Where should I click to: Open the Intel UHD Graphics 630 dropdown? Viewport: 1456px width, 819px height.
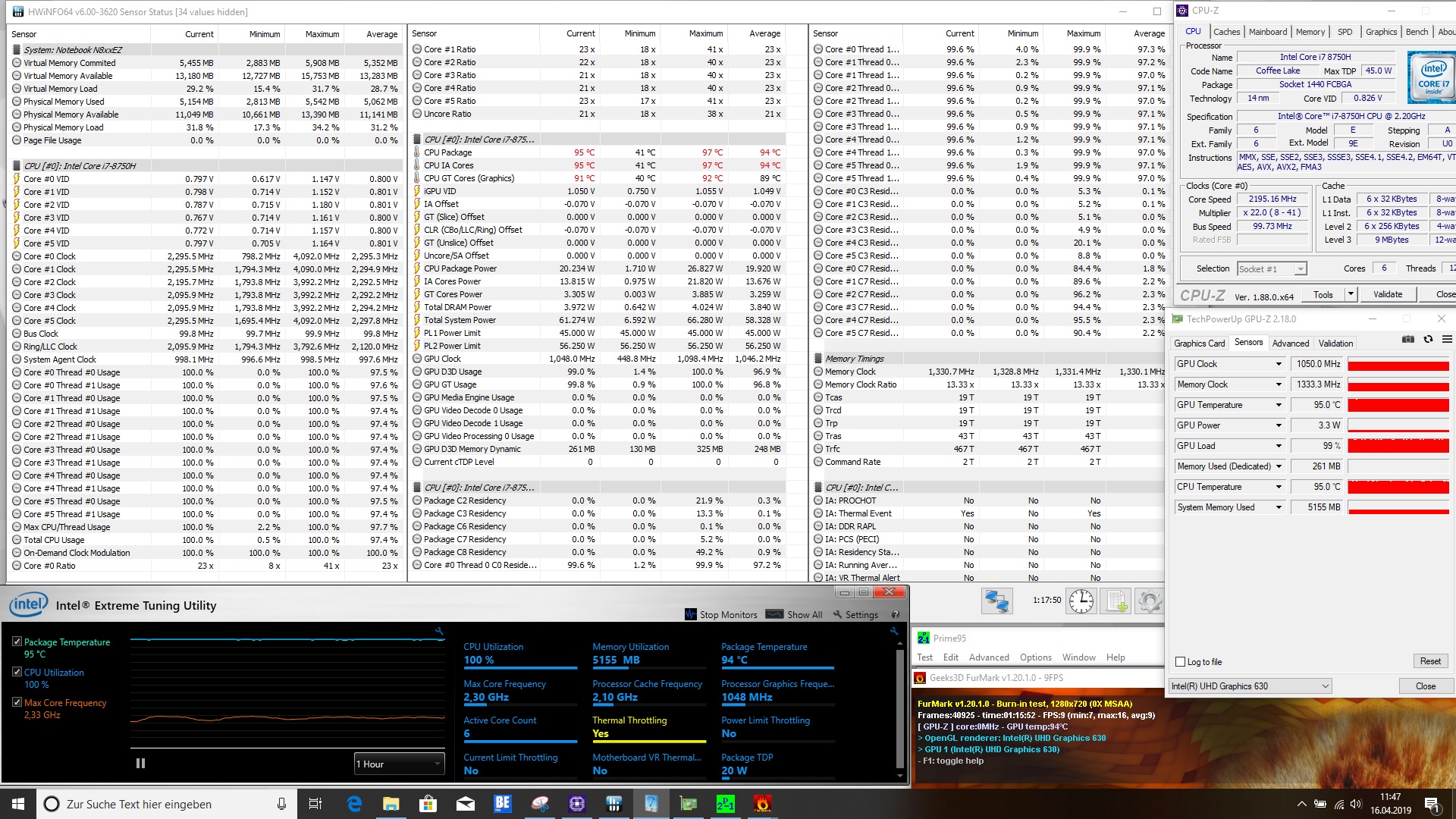click(1250, 686)
